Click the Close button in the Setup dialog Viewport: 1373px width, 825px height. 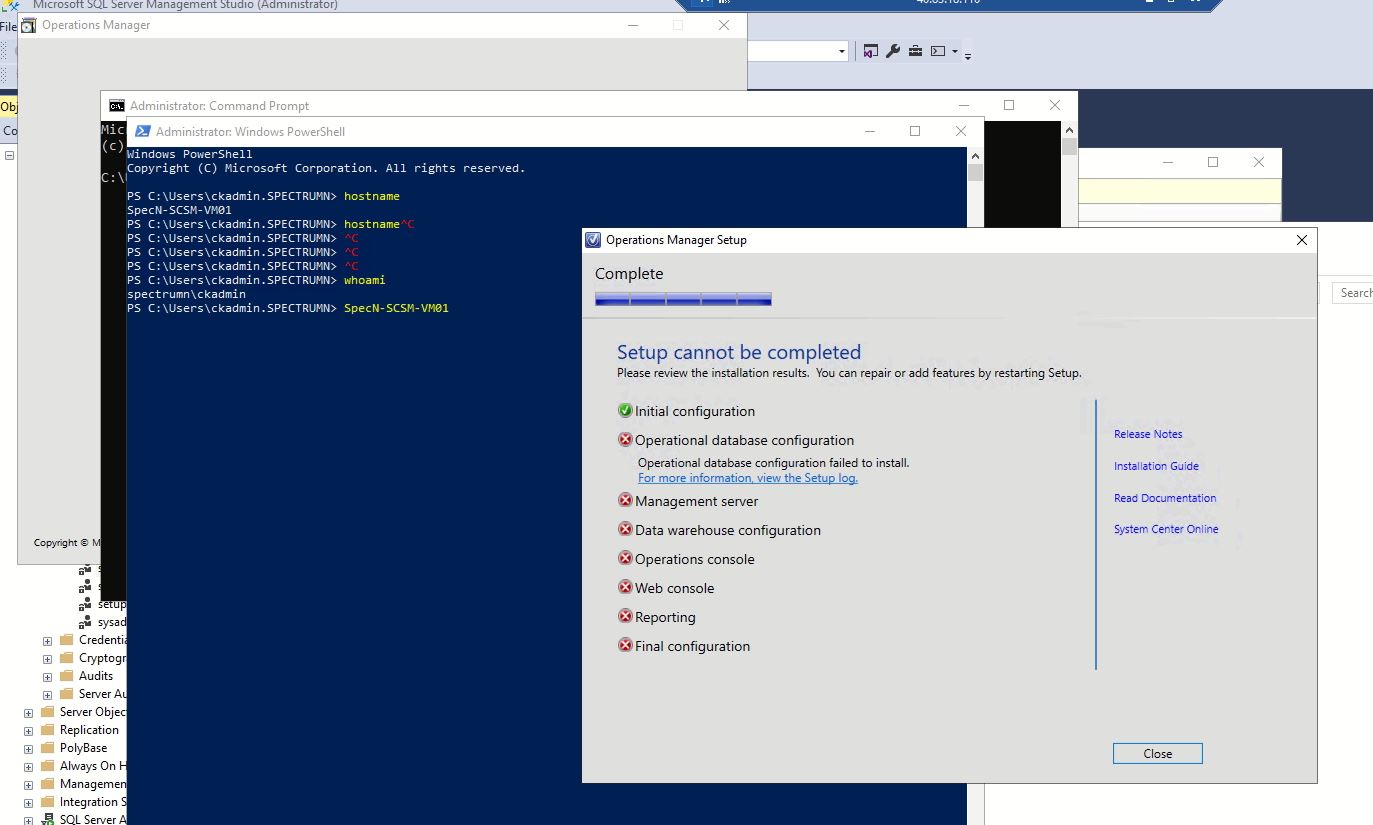(1157, 753)
